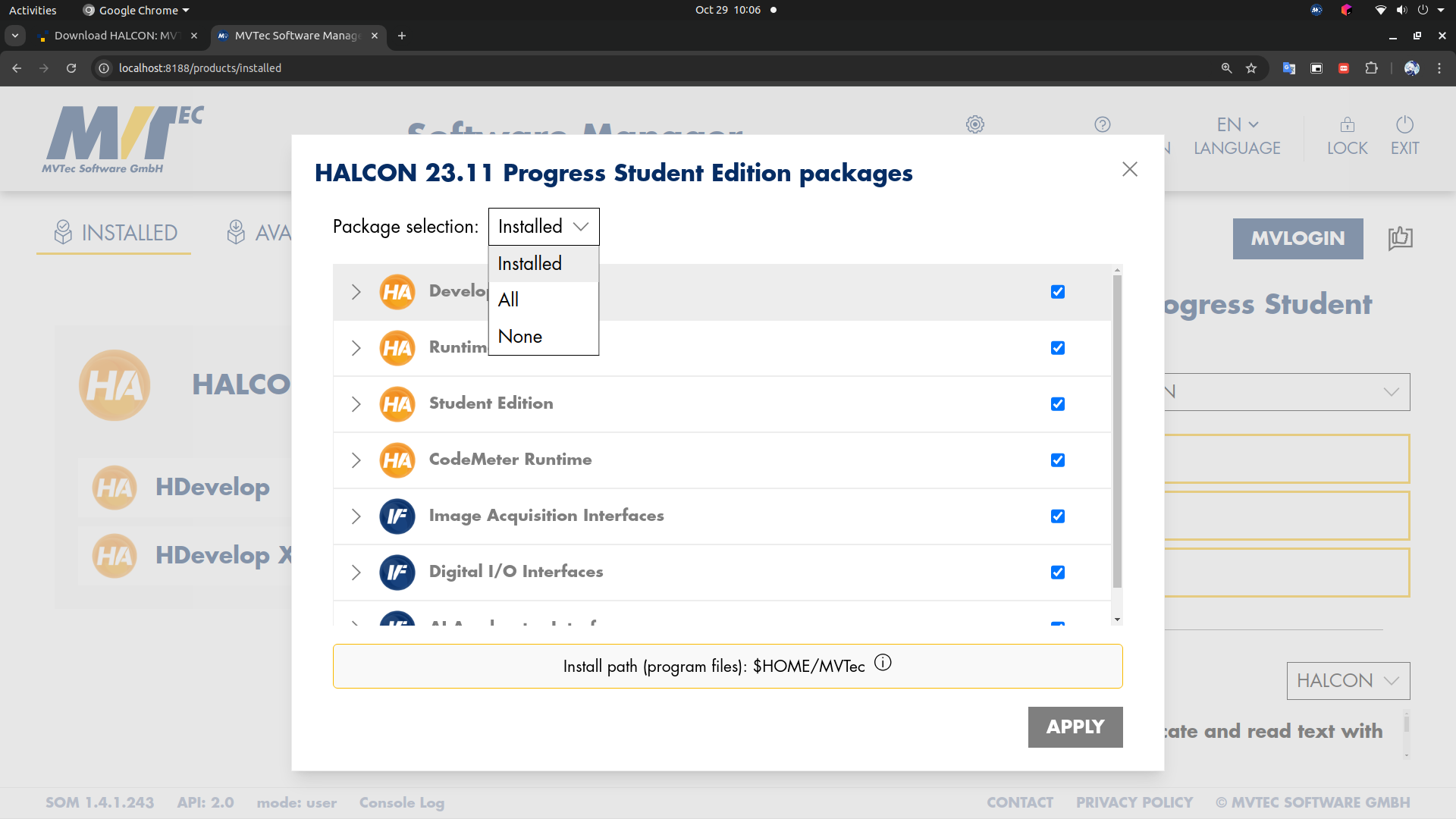The width and height of the screenshot is (1456, 819).
Task: Toggle the CodeMeter Runtime checkbox
Action: 1058,460
